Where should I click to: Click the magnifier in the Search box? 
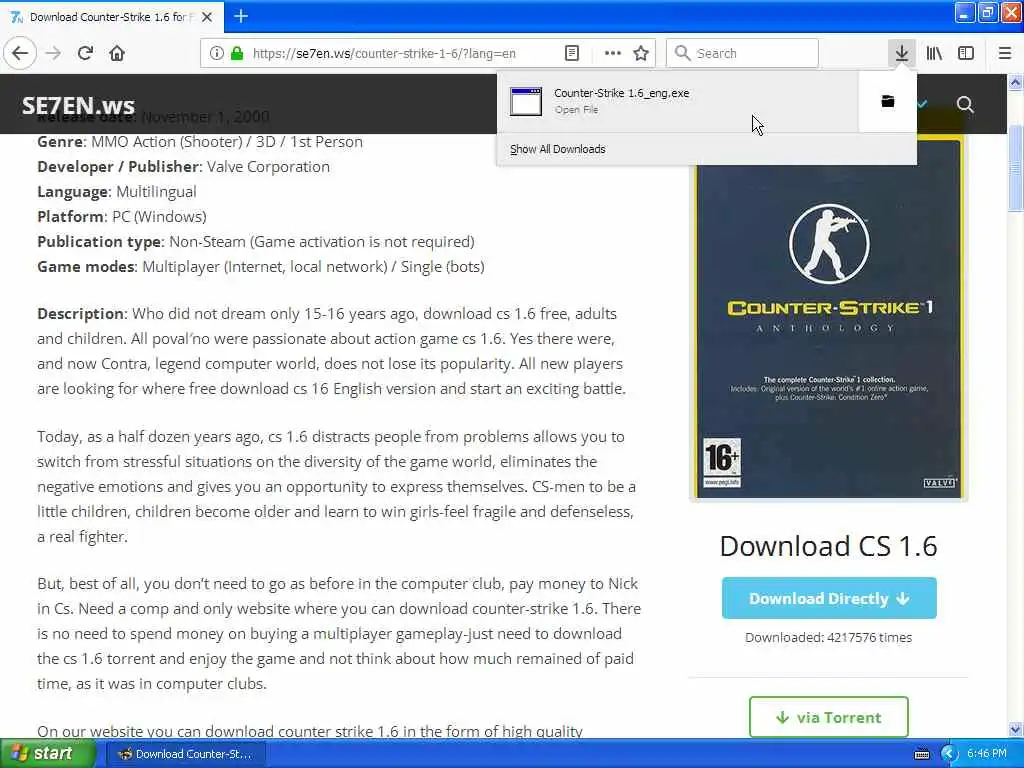point(682,53)
